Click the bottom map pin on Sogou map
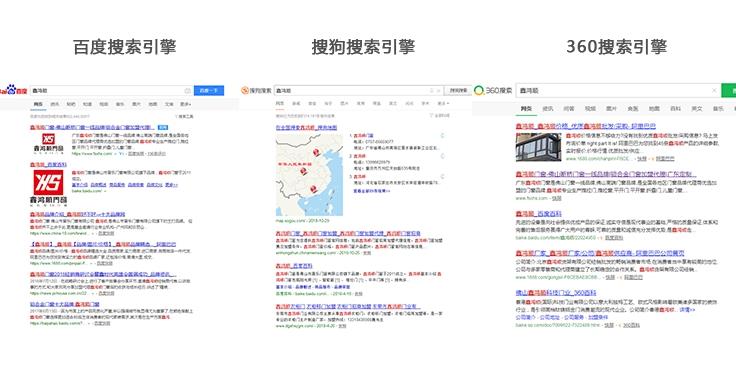This screenshot has height=381, width=736. (x=314, y=190)
